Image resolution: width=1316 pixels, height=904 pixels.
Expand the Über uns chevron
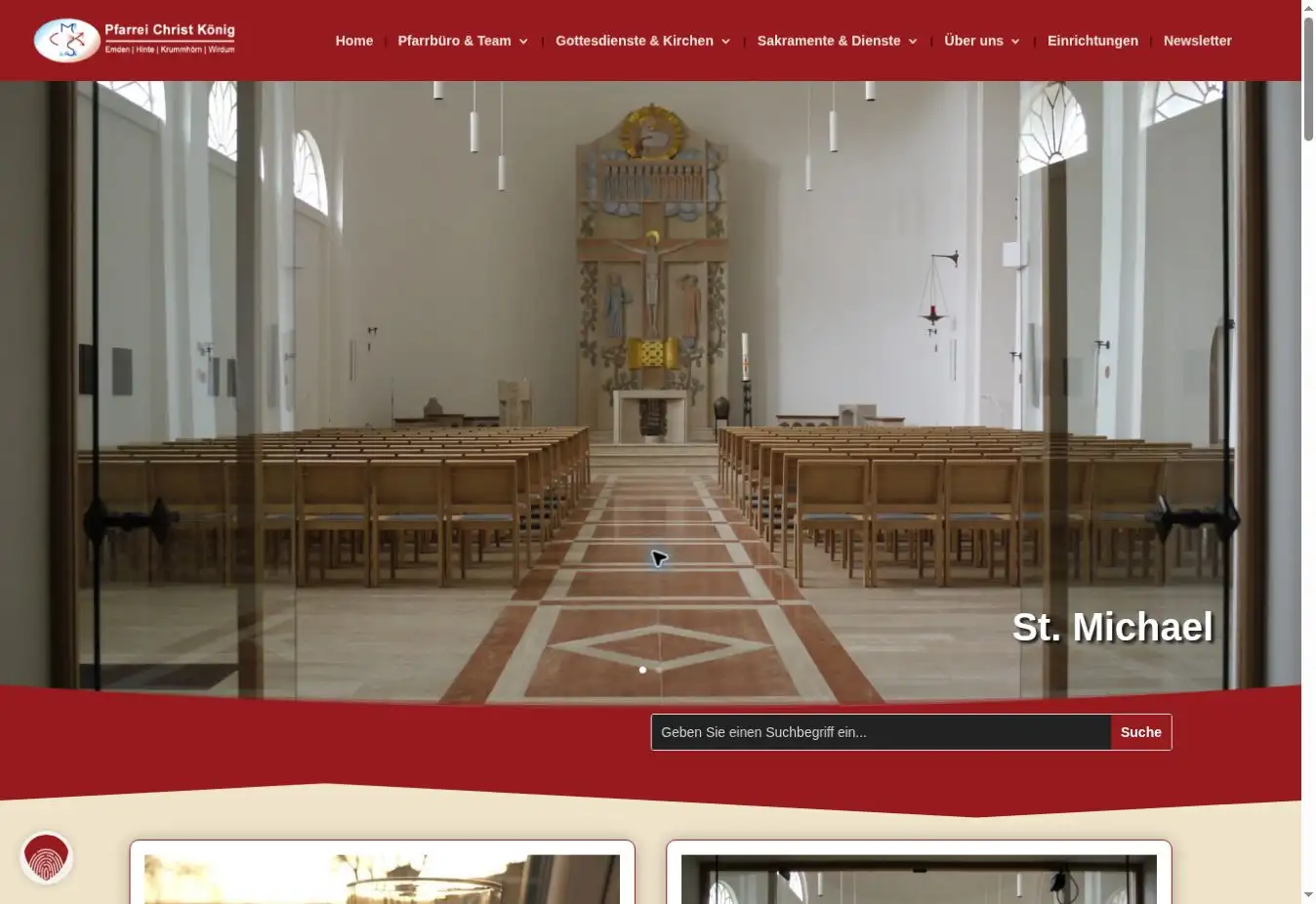1015,42
